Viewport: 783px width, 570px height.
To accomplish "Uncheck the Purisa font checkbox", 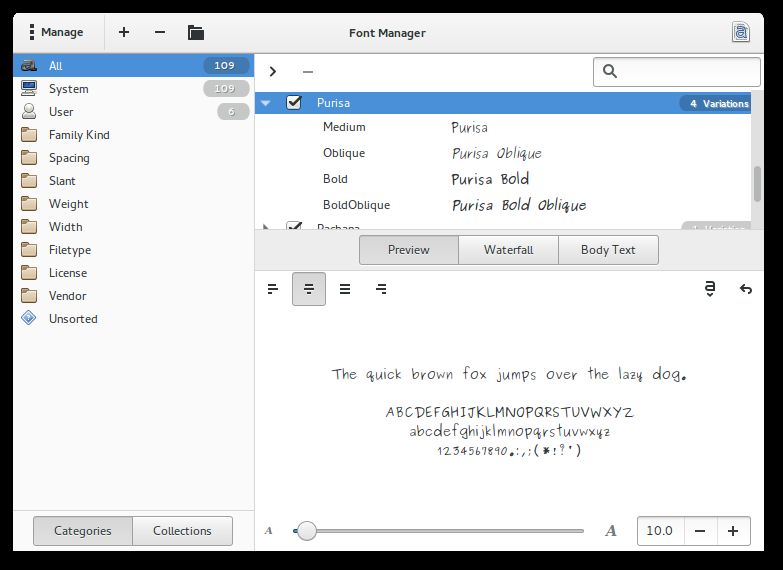I will point(294,102).
